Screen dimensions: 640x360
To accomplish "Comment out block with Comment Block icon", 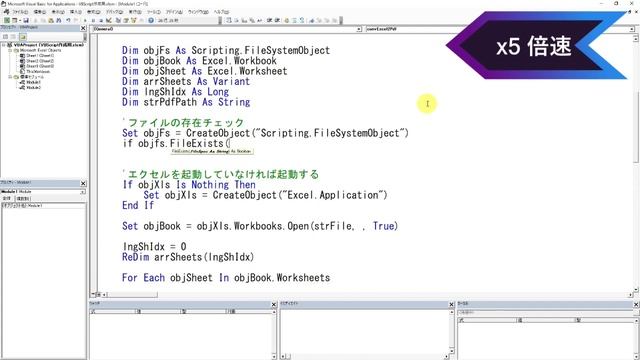I will point(294,20).
